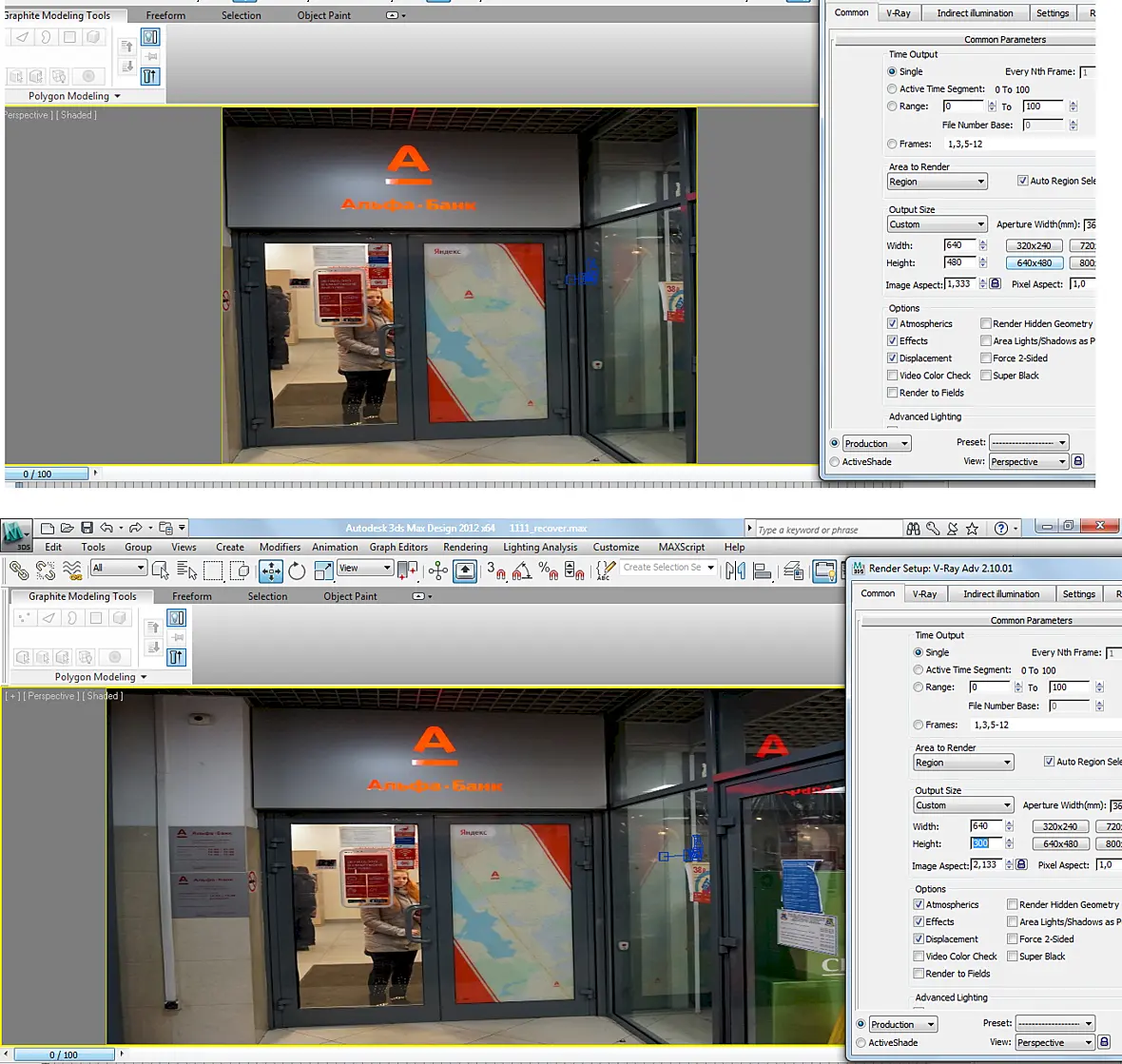The image size is (1122, 1064).
Task: Enable Force 2-Sided in titled Render Setup window
Action: (1013, 938)
